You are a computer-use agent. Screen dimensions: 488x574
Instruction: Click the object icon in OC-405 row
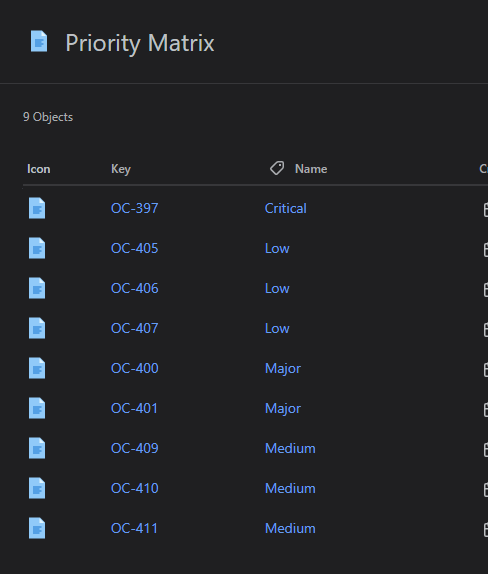pyautogui.click(x=37, y=248)
